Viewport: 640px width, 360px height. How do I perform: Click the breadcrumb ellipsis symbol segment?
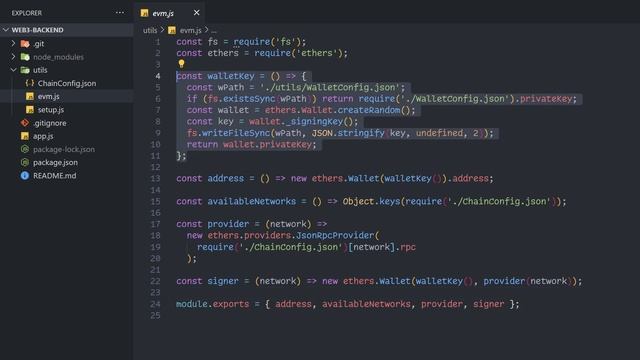[x=214, y=31]
